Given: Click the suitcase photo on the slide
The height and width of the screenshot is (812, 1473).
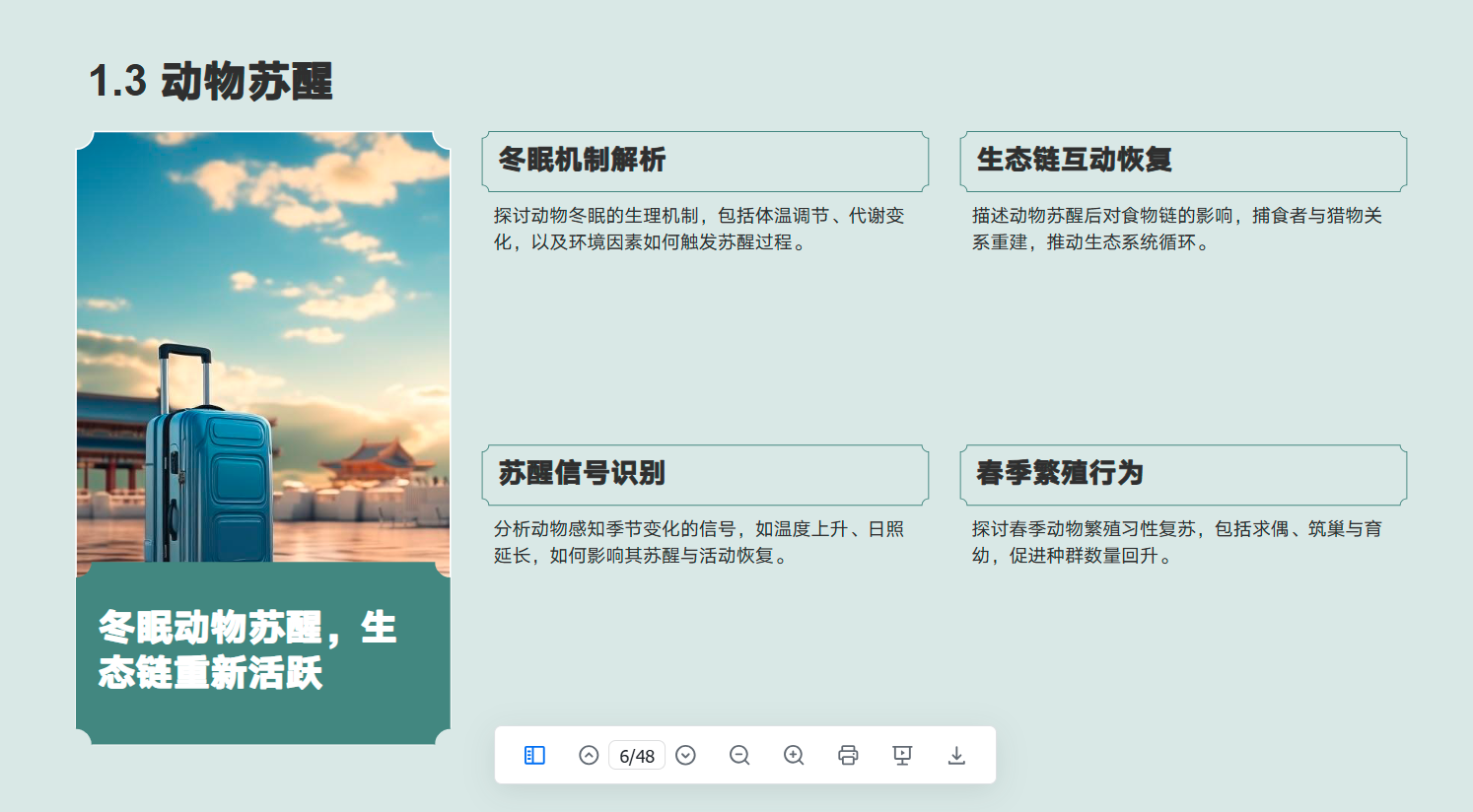Looking at the screenshot, I should coord(263,345).
